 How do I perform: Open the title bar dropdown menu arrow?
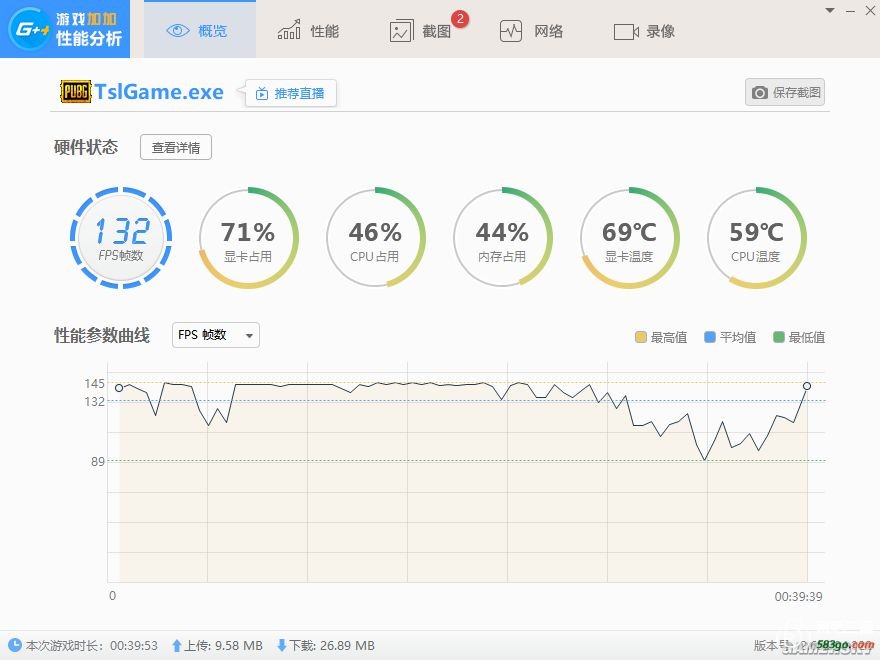(x=829, y=10)
